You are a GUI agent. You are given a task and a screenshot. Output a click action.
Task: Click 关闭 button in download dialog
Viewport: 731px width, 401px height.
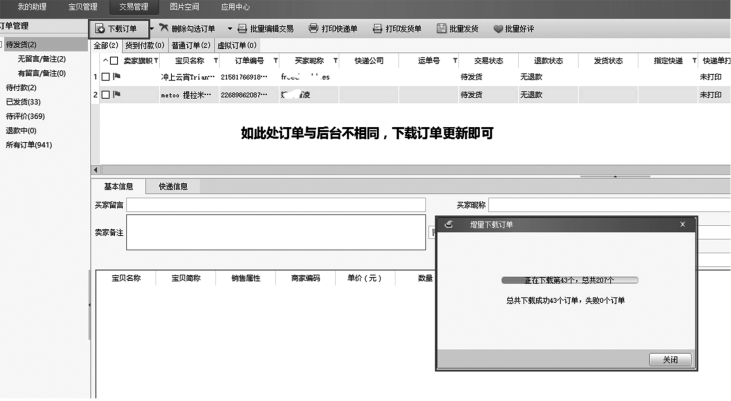(670, 360)
